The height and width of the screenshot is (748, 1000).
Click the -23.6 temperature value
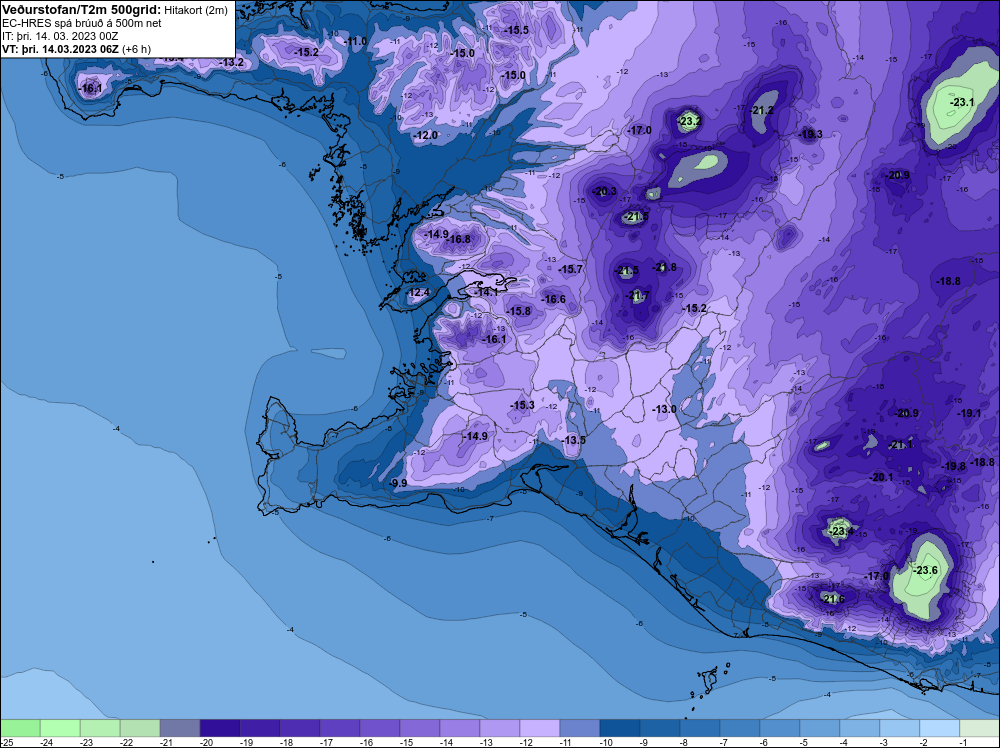click(926, 569)
